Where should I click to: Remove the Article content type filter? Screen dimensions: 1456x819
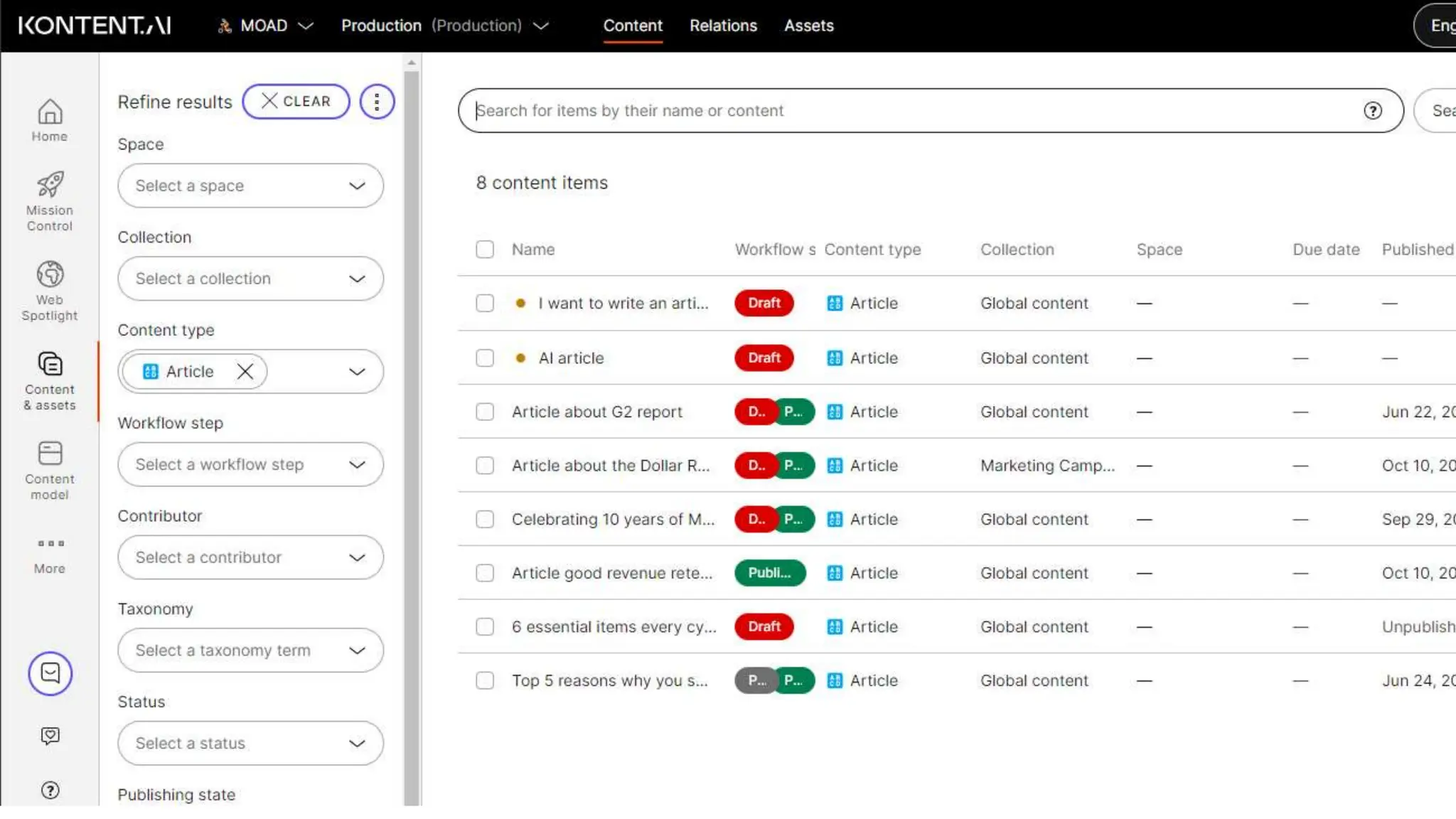pos(245,371)
